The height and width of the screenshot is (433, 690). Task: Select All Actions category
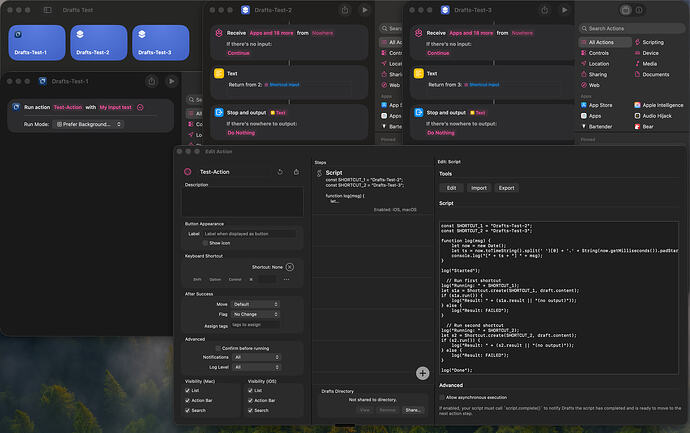pyautogui.click(x=602, y=42)
